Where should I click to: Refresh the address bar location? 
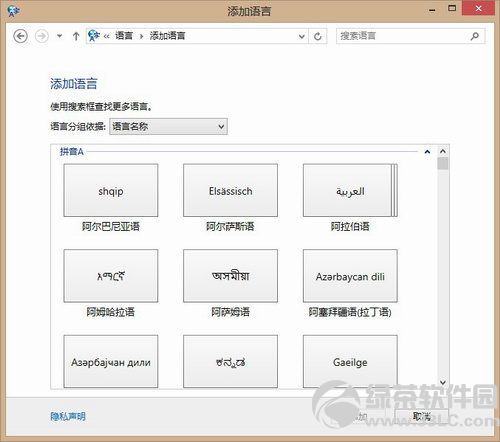coord(318,36)
